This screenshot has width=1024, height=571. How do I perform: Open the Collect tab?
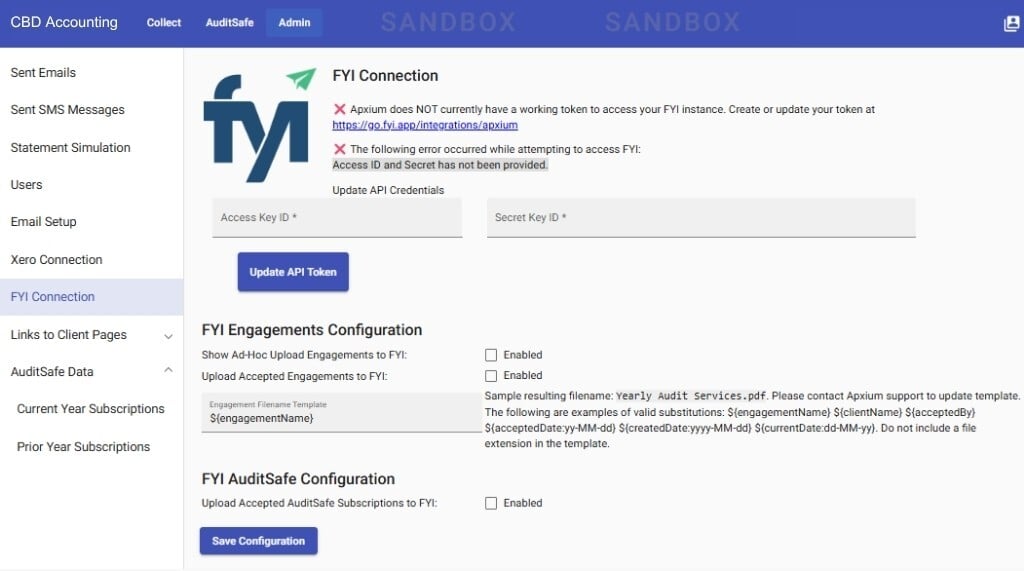click(x=164, y=23)
